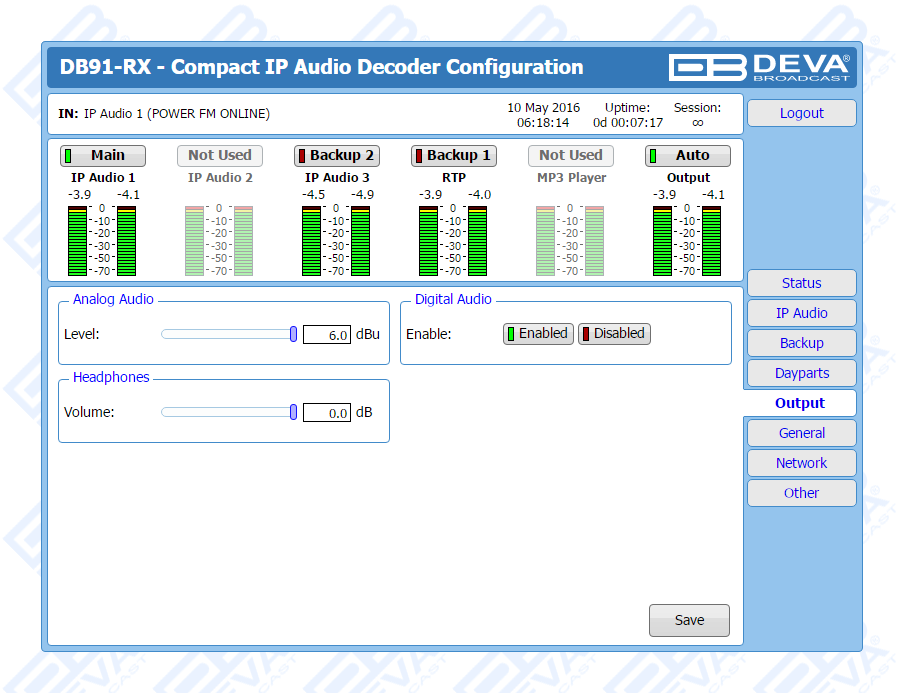Click the Not Used IP Audio 2 button
The width and height of the screenshot is (904, 693).
pos(220,156)
